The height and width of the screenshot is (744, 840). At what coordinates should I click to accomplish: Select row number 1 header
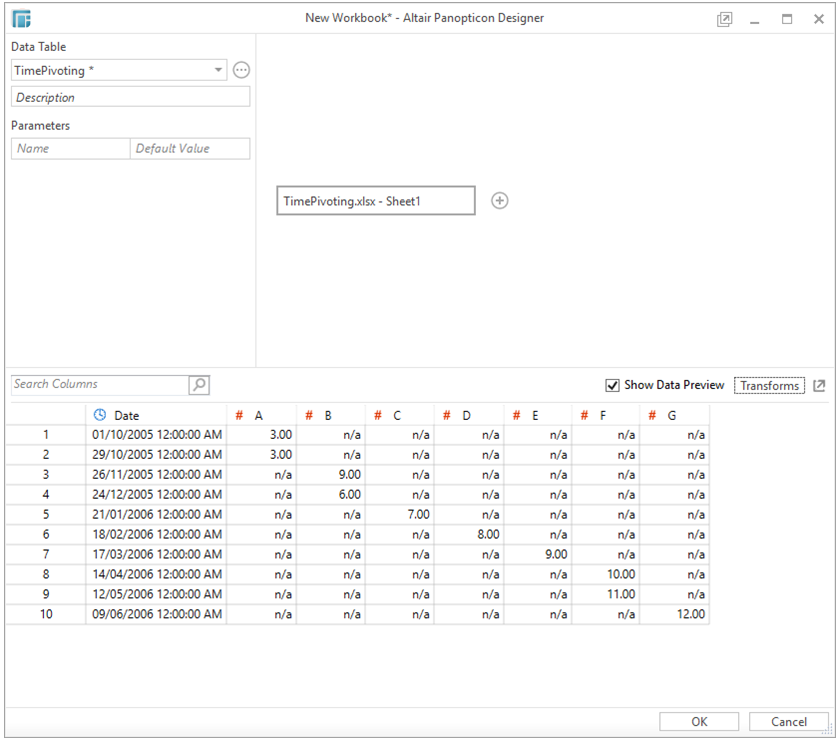coord(46,435)
